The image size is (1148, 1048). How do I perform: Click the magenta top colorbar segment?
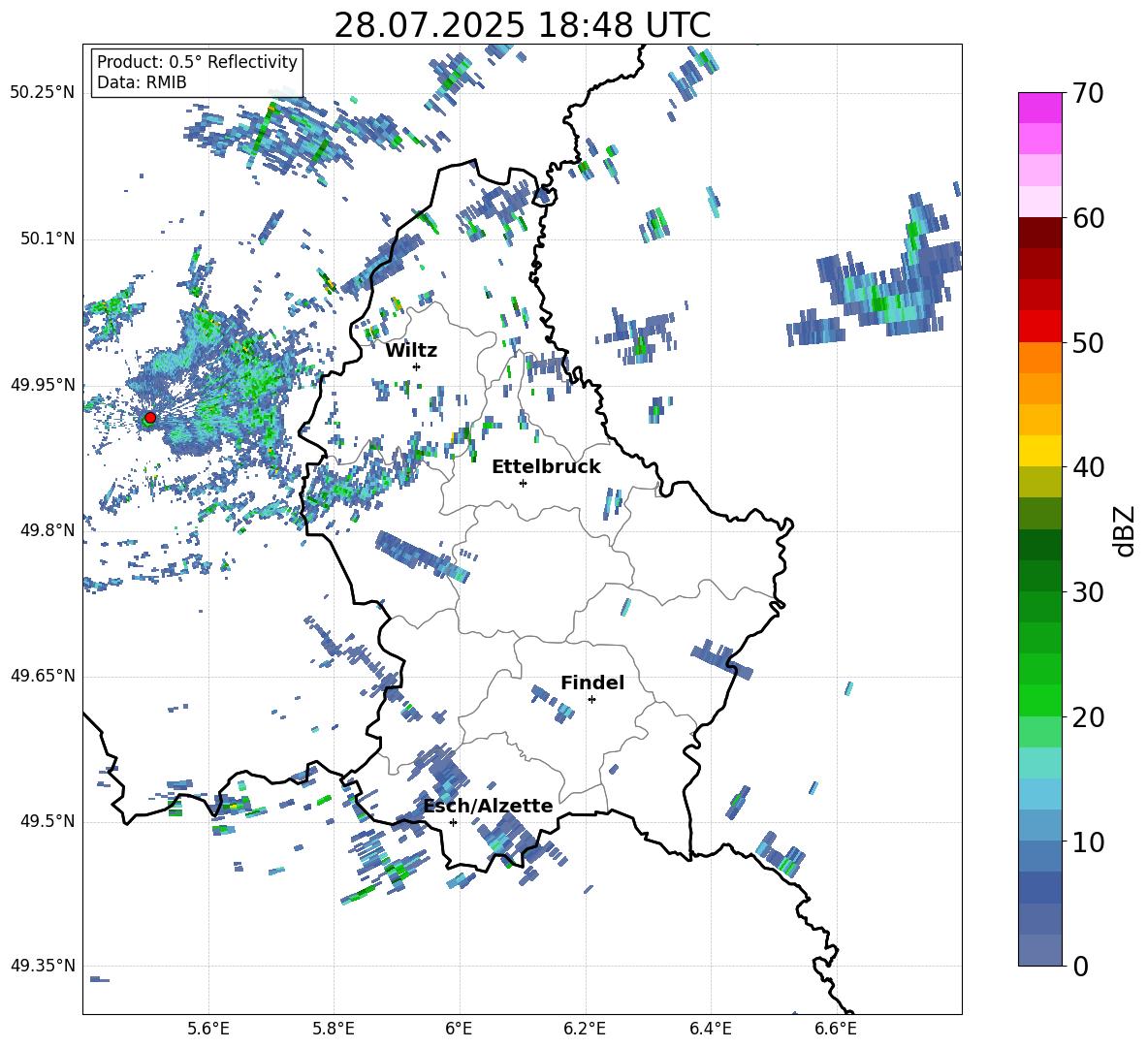pyautogui.click(x=1039, y=109)
